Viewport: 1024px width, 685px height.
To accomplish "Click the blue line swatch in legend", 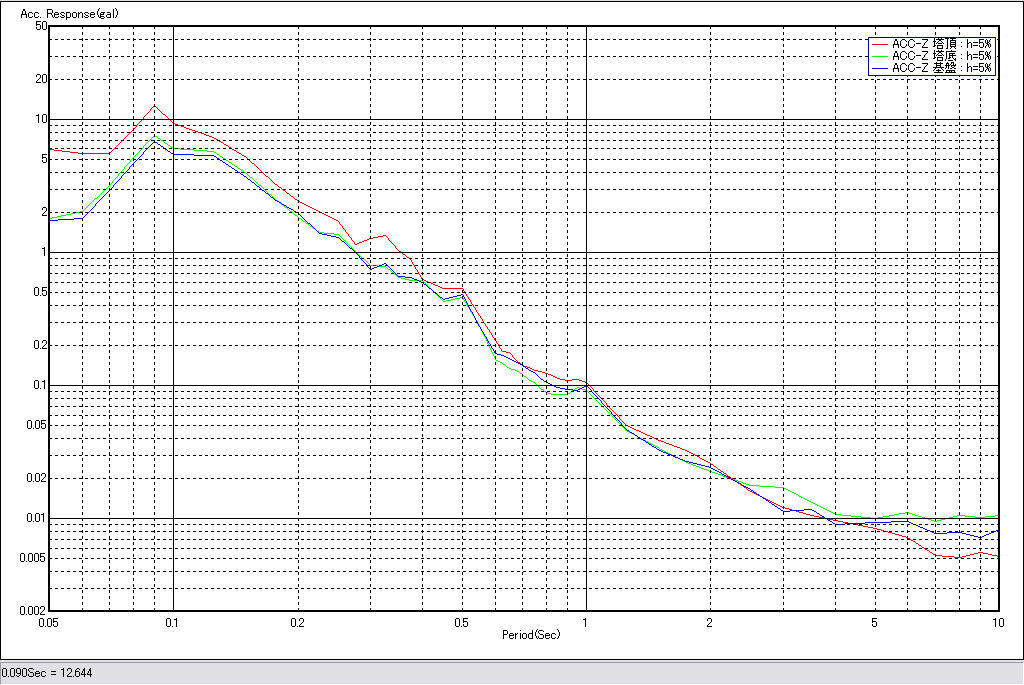I will click(879, 68).
